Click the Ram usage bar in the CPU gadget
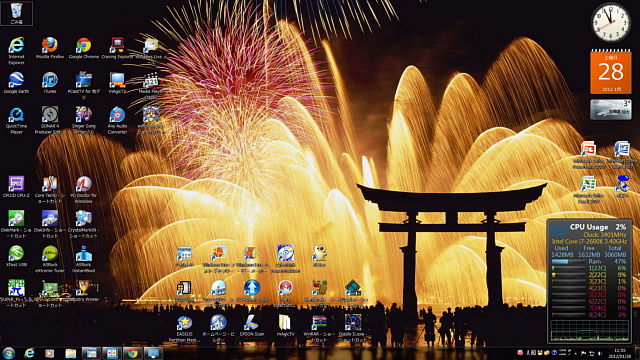640x360 pixels. (569, 261)
